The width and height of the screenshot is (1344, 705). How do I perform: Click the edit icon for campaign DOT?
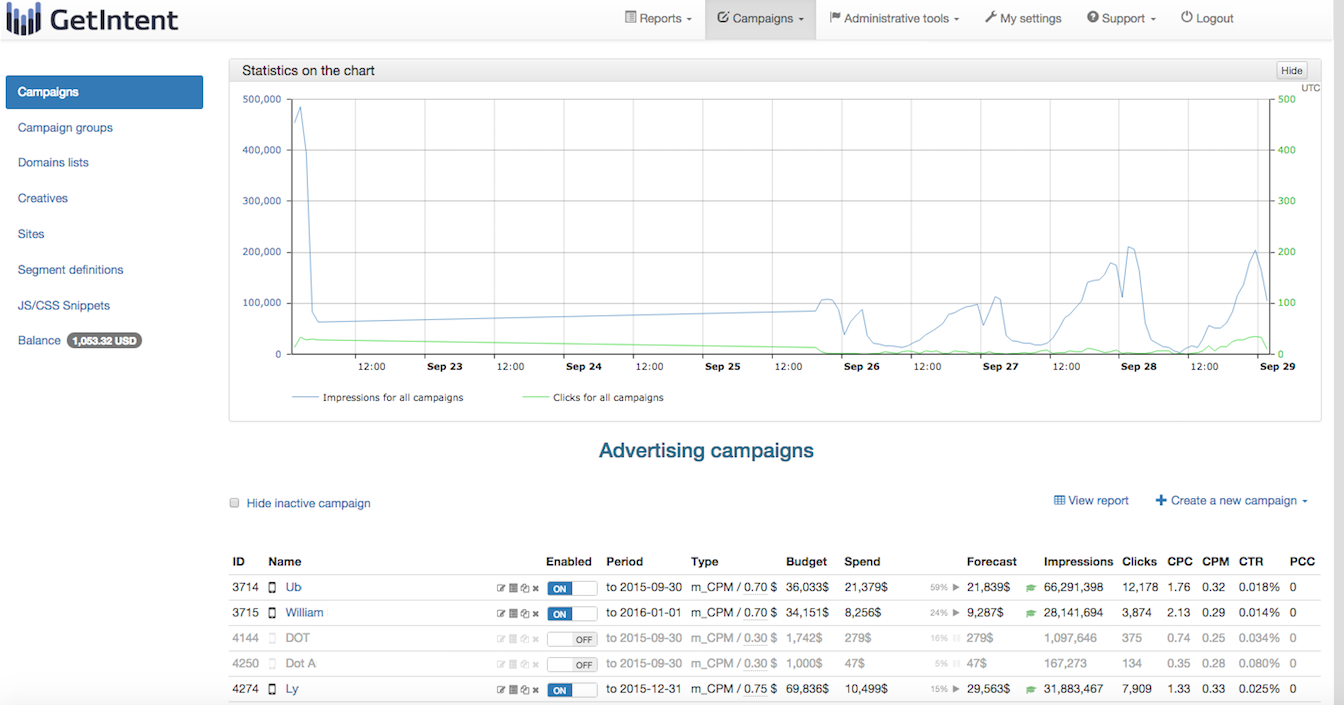501,639
